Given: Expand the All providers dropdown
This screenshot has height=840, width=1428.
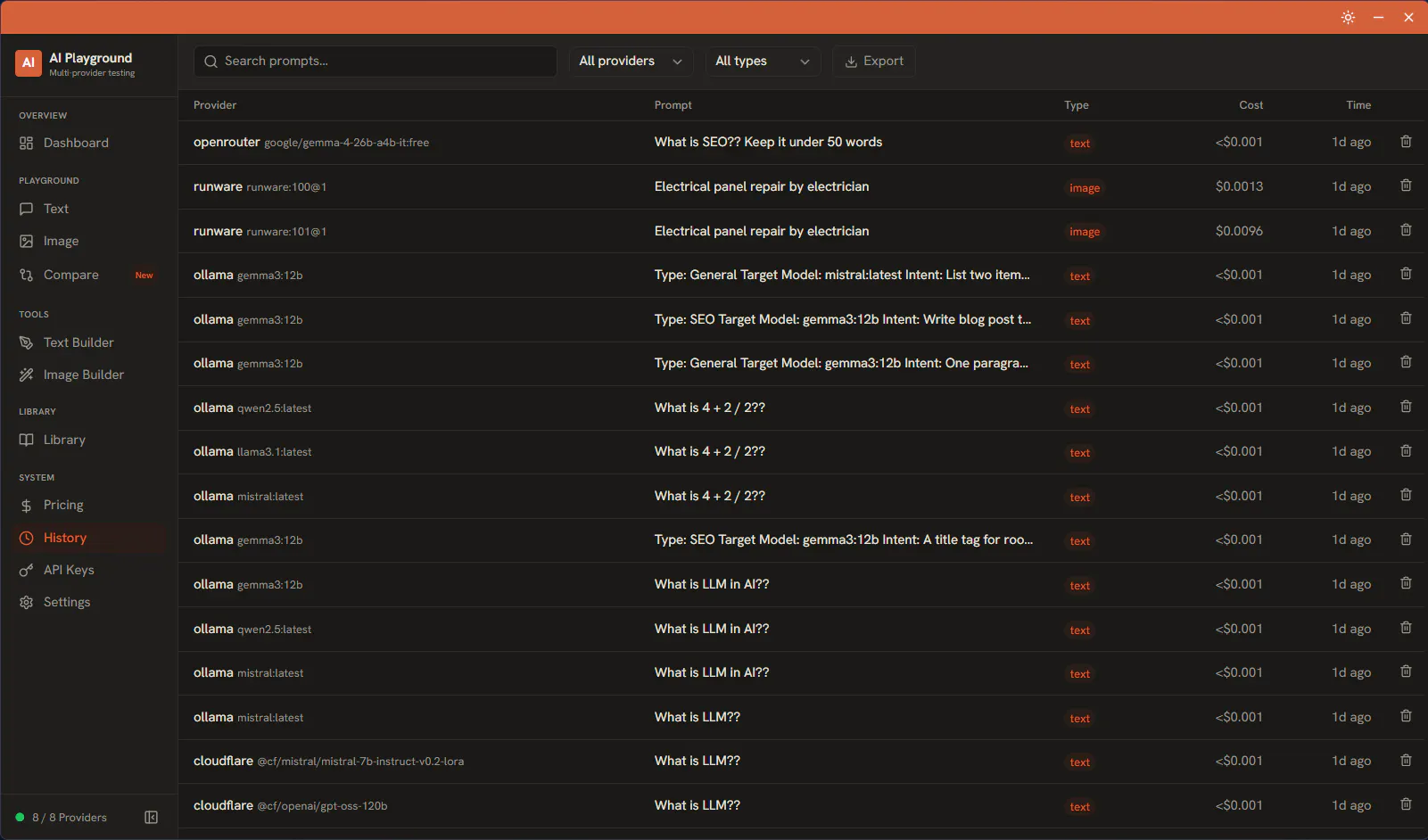Looking at the screenshot, I should (631, 61).
